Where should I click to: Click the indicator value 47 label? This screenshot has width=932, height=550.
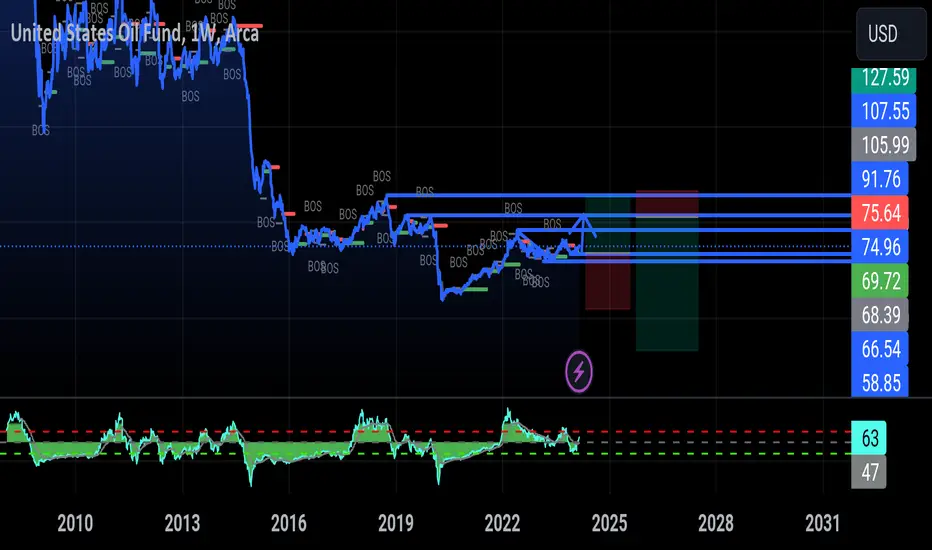(869, 472)
